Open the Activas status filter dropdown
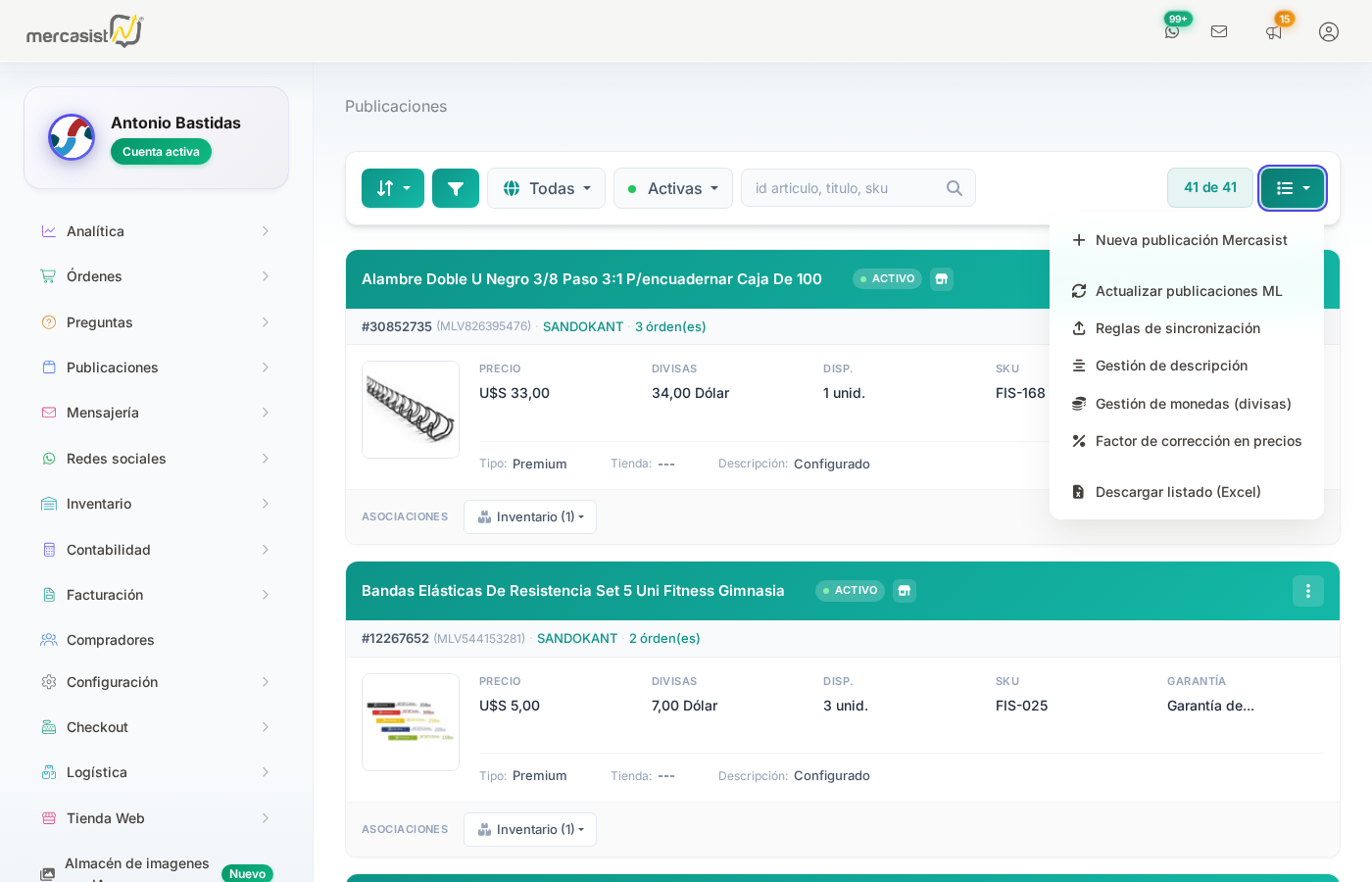Screen dimensions: 1372x882 [x=673, y=188]
